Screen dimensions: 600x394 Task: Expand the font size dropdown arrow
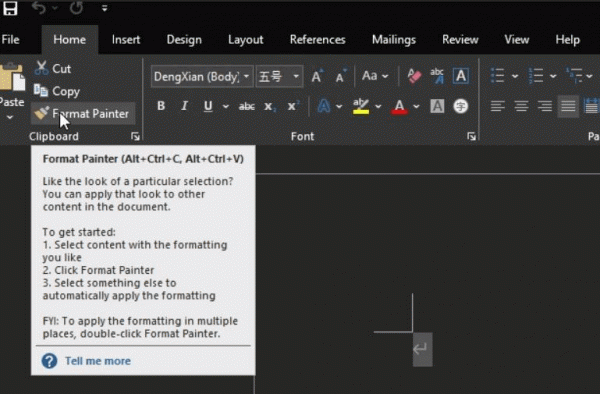pos(296,77)
